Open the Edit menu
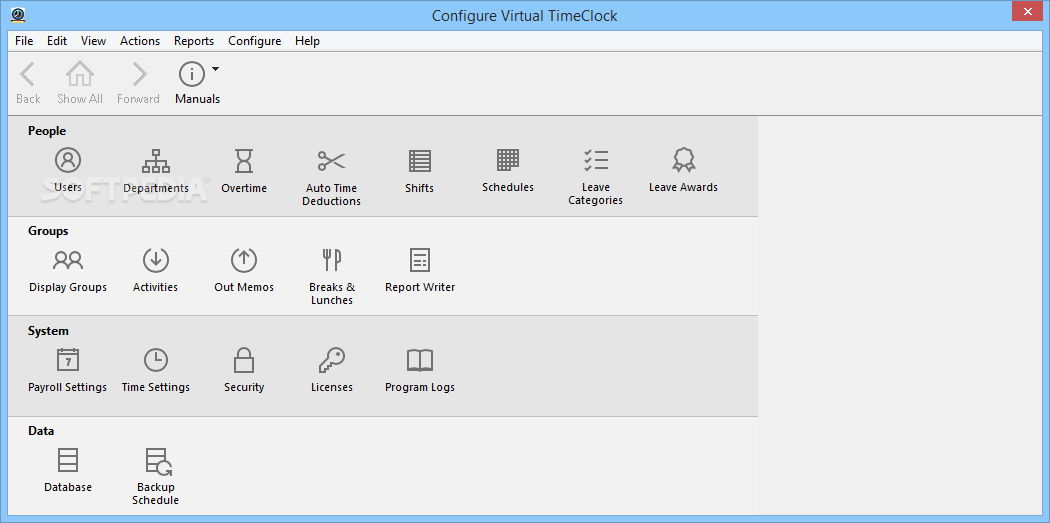 (x=57, y=41)
